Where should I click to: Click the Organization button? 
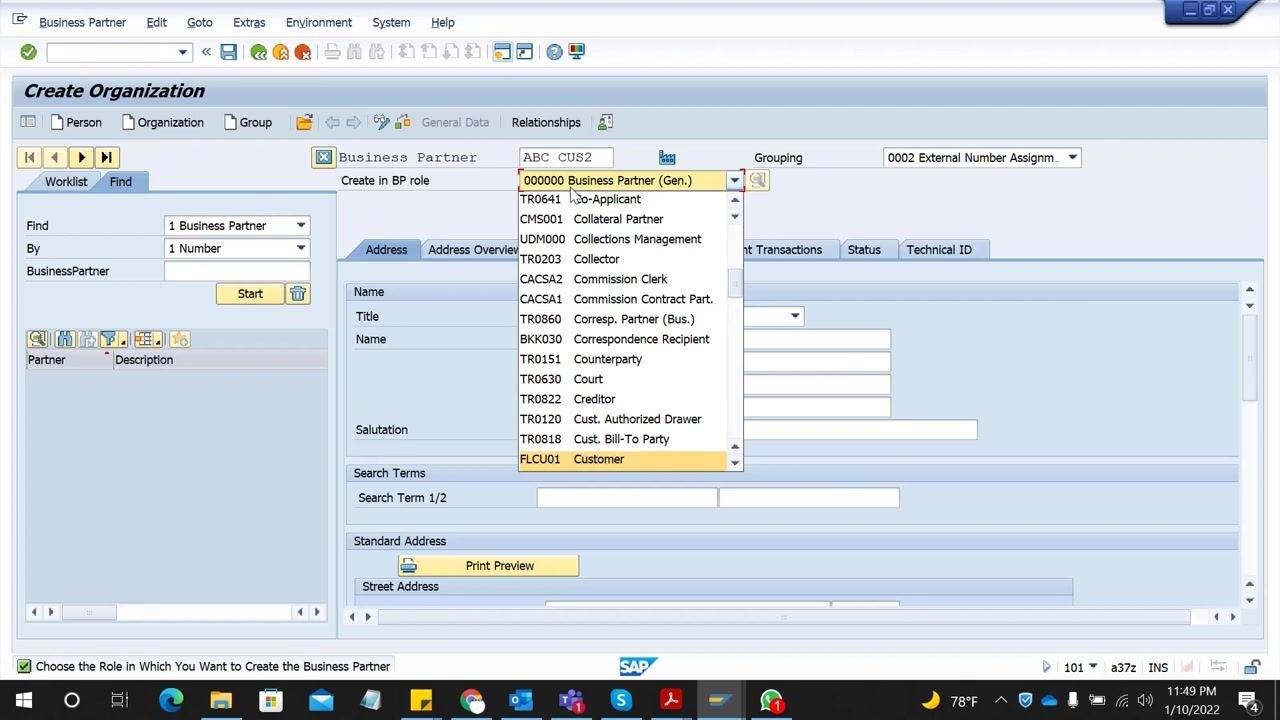(162, 122)
